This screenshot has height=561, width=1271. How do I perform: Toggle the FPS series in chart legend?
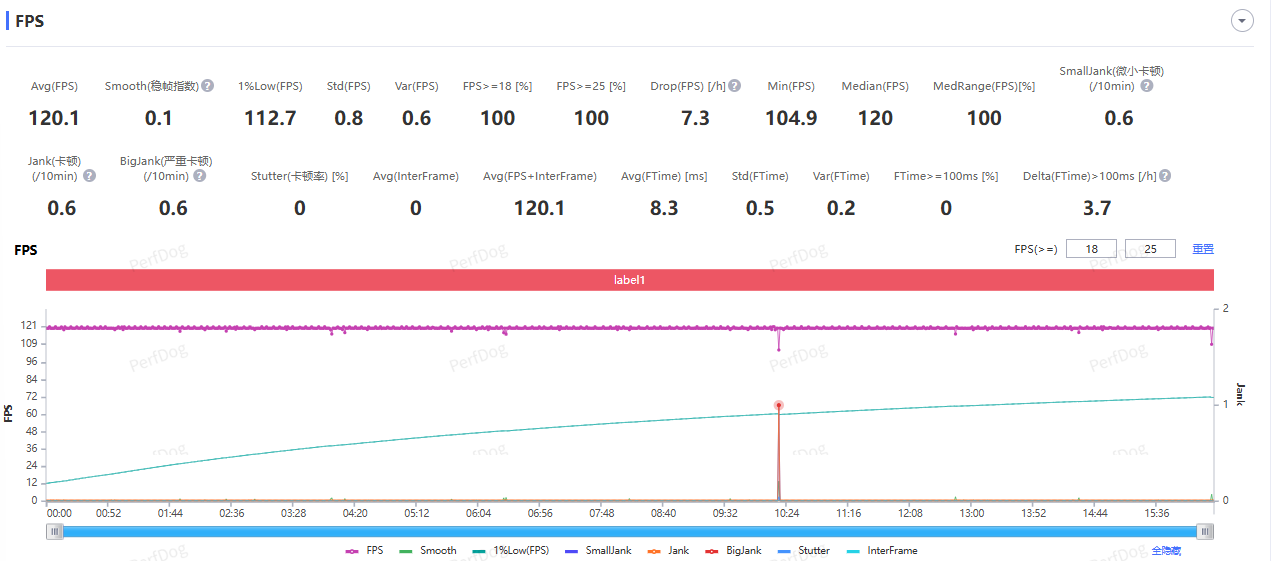click(364, 551)
